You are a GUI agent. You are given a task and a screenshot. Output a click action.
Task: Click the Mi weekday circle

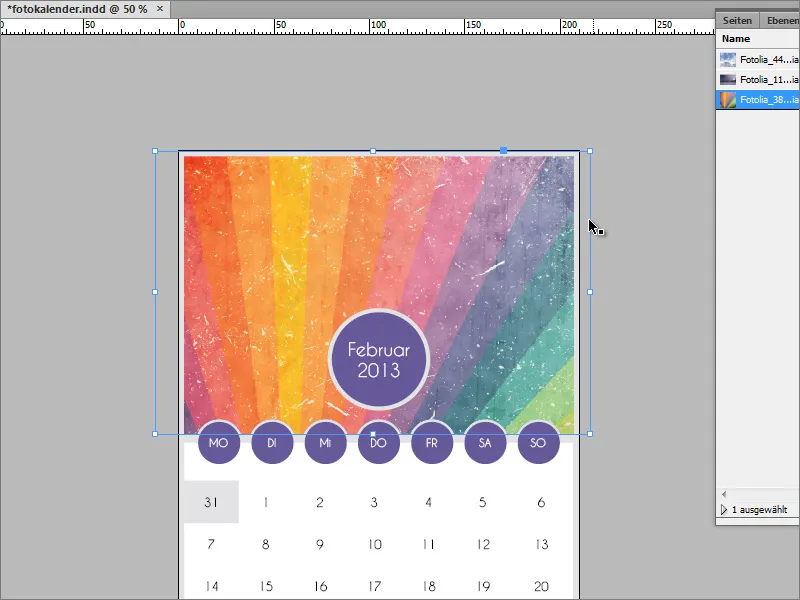tap(326, 442)
